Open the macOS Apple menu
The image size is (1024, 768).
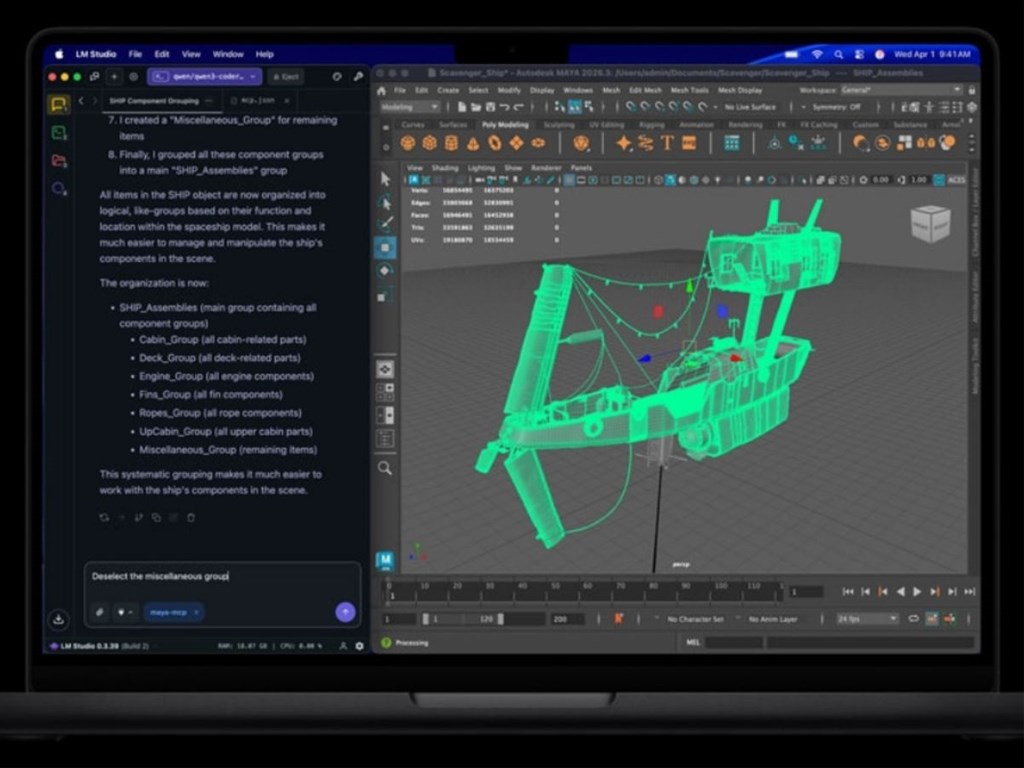pyautogui.click(x=59, y=54)
